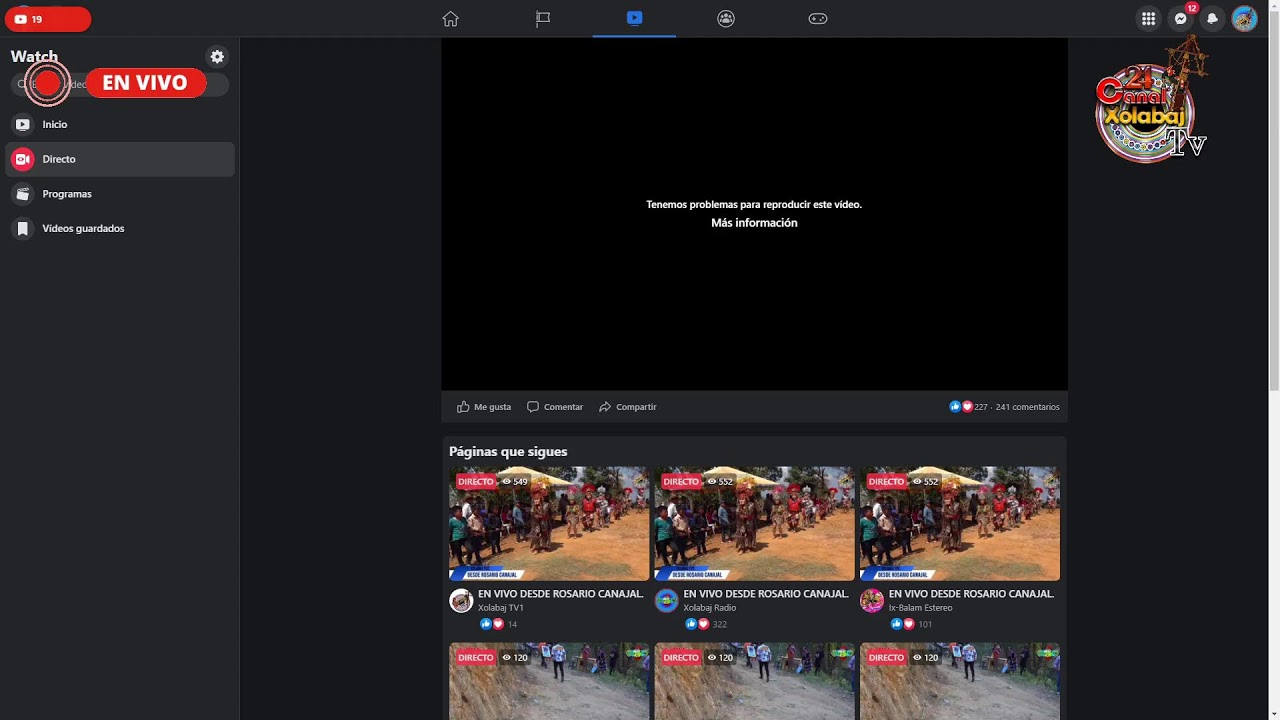Screen dimensions: 1280x720
Task: Open the 241 comentarios link
Action: (x=1027, y=407)
